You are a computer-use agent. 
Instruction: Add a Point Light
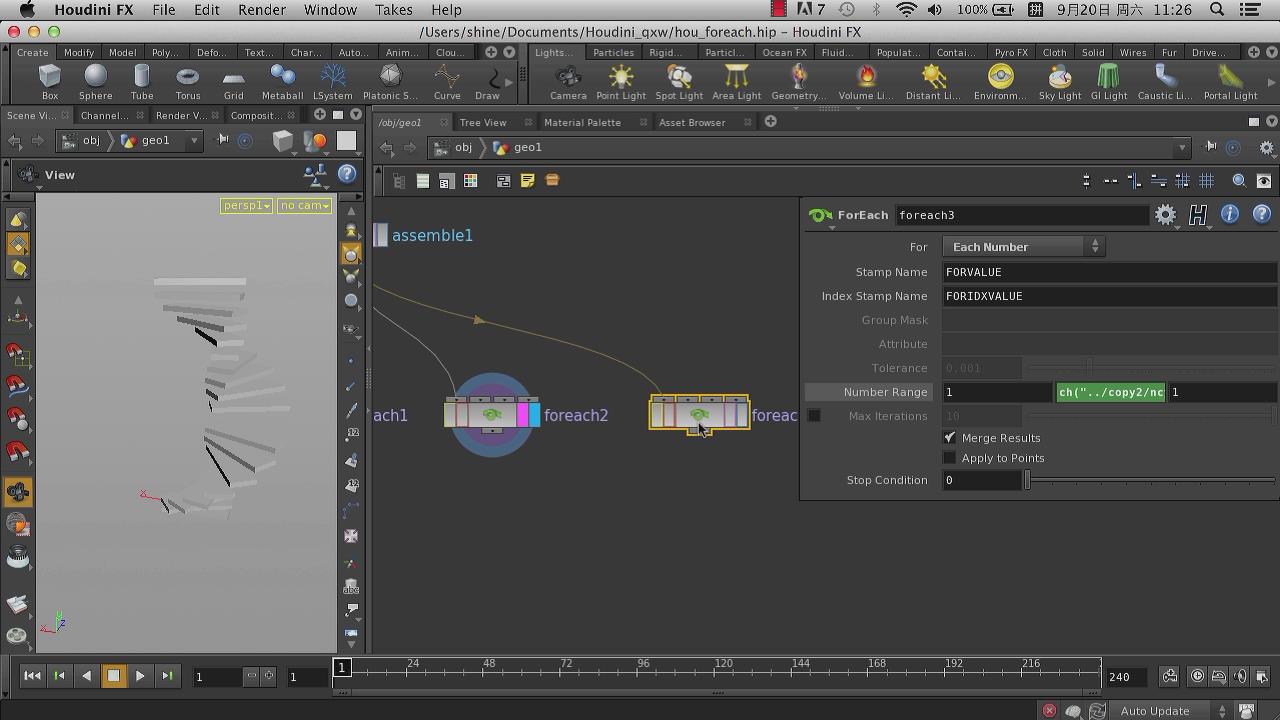point(621,82)
